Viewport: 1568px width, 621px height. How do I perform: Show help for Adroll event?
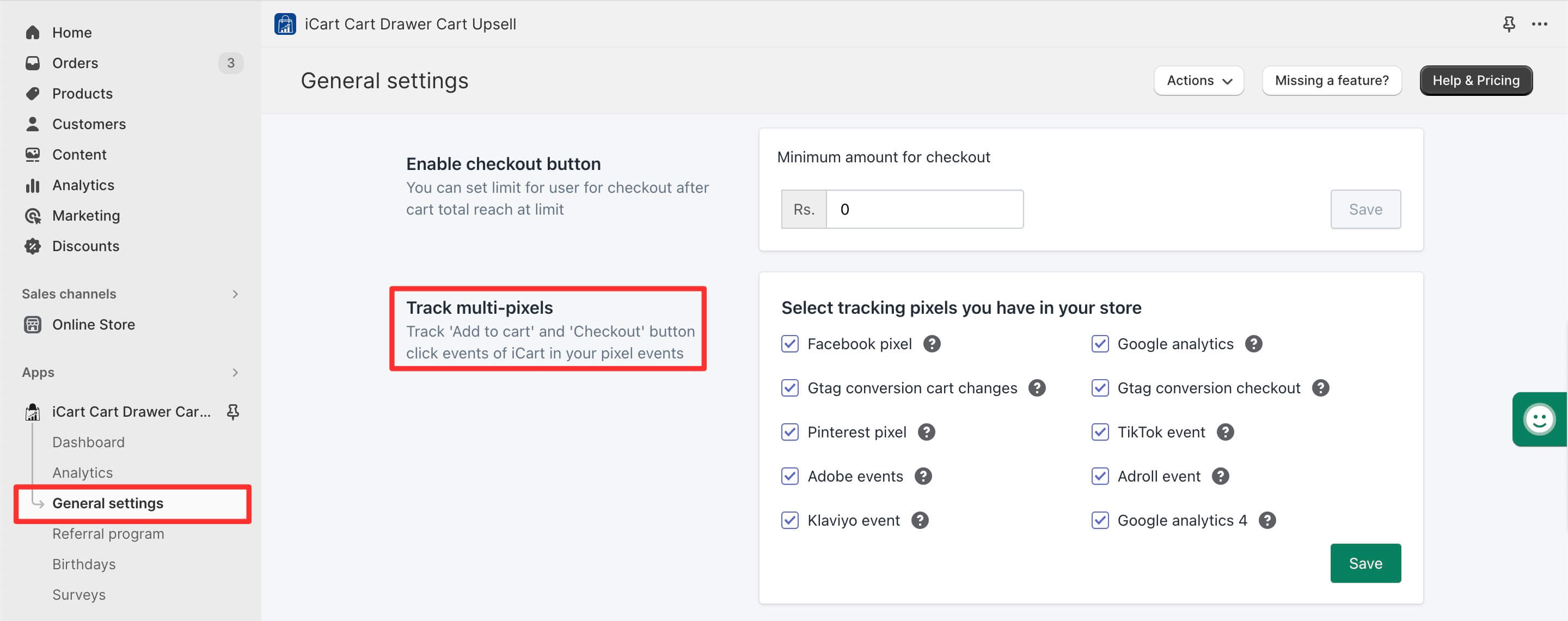tap(1221, 476)
